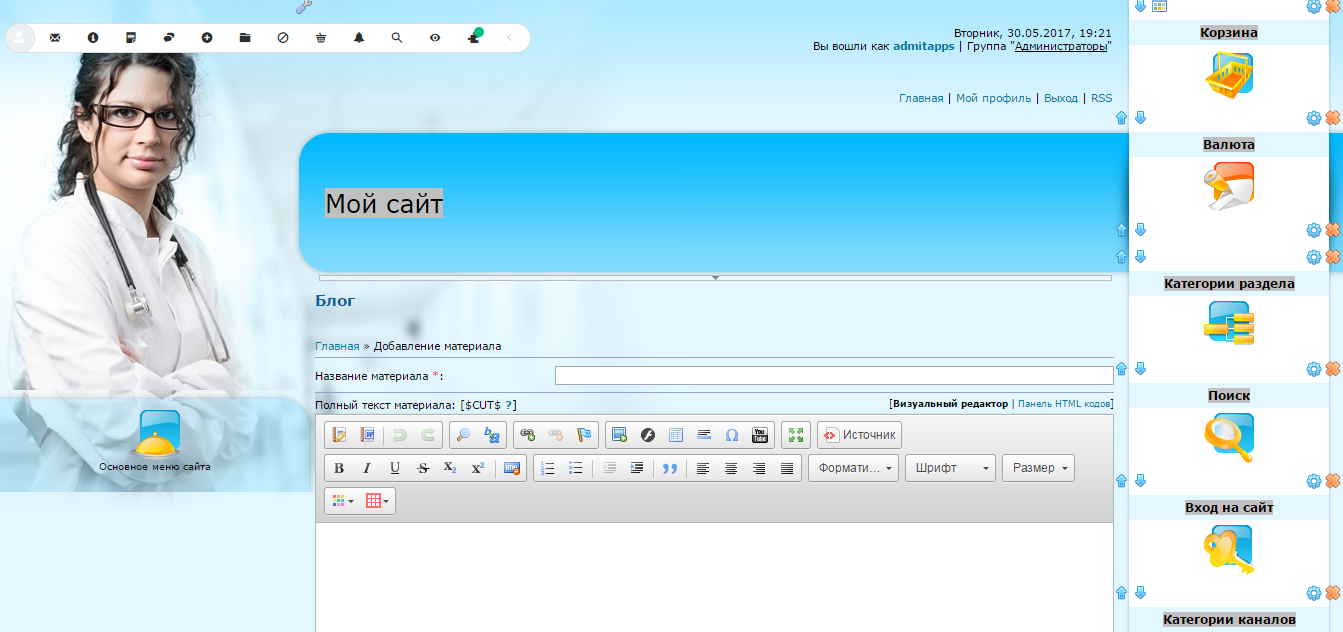Open the text color picker dropdown
Viewport: 1343px width, 632px height.
point(341,501)
